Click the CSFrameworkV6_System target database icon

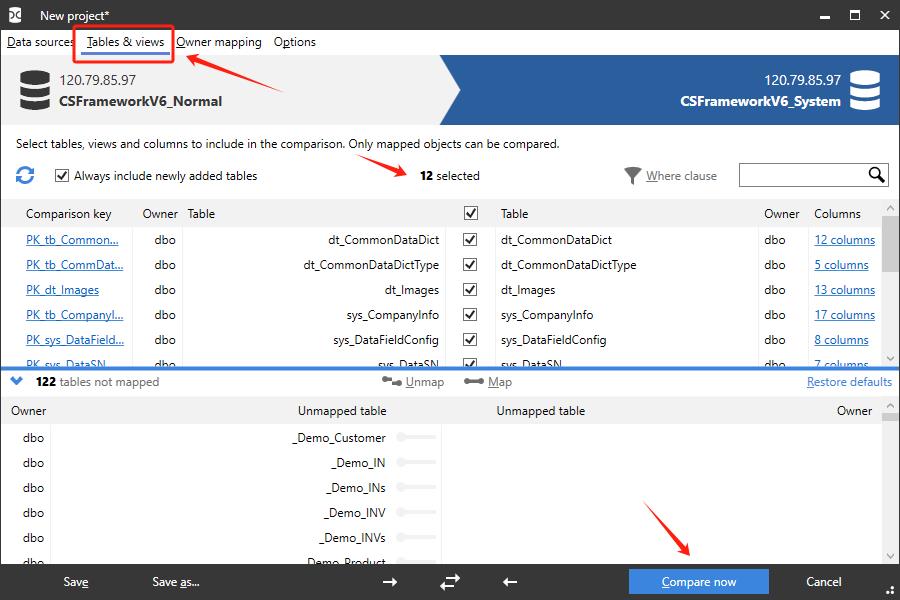pyautogui.click(x=865, y=90)
